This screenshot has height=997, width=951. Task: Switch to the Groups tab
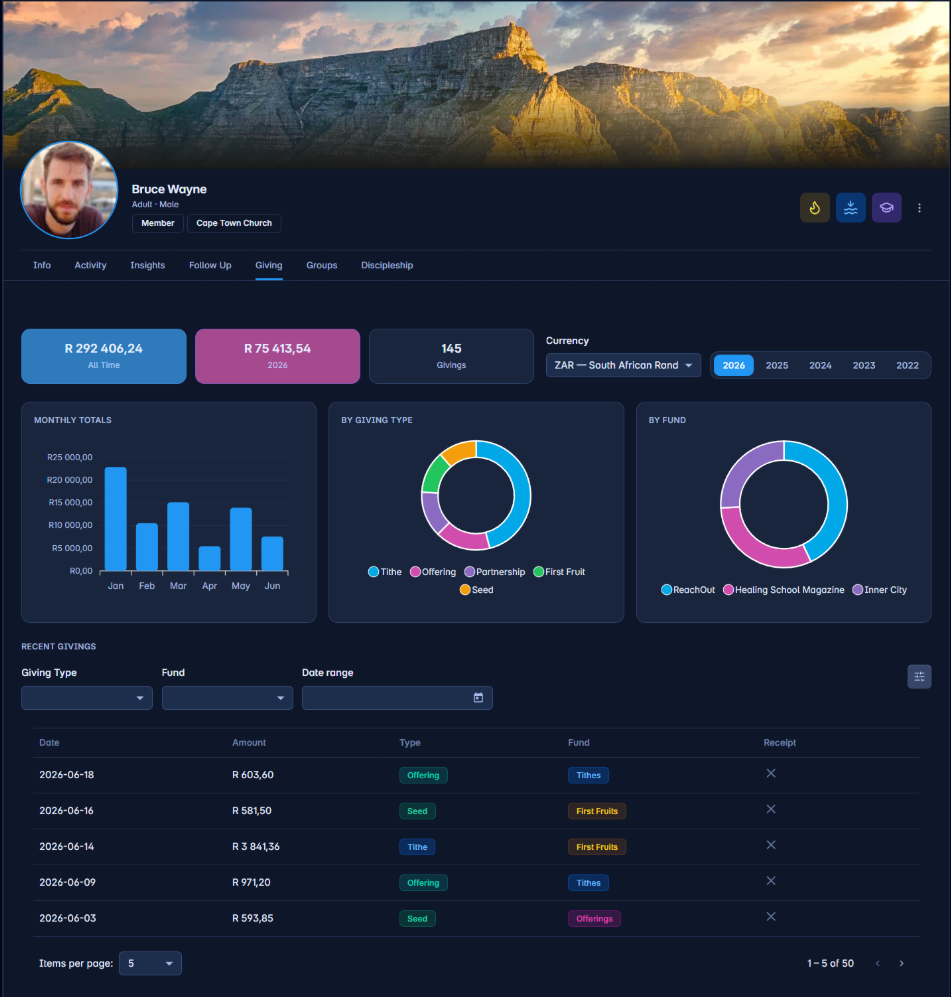[x=322, y=265]
